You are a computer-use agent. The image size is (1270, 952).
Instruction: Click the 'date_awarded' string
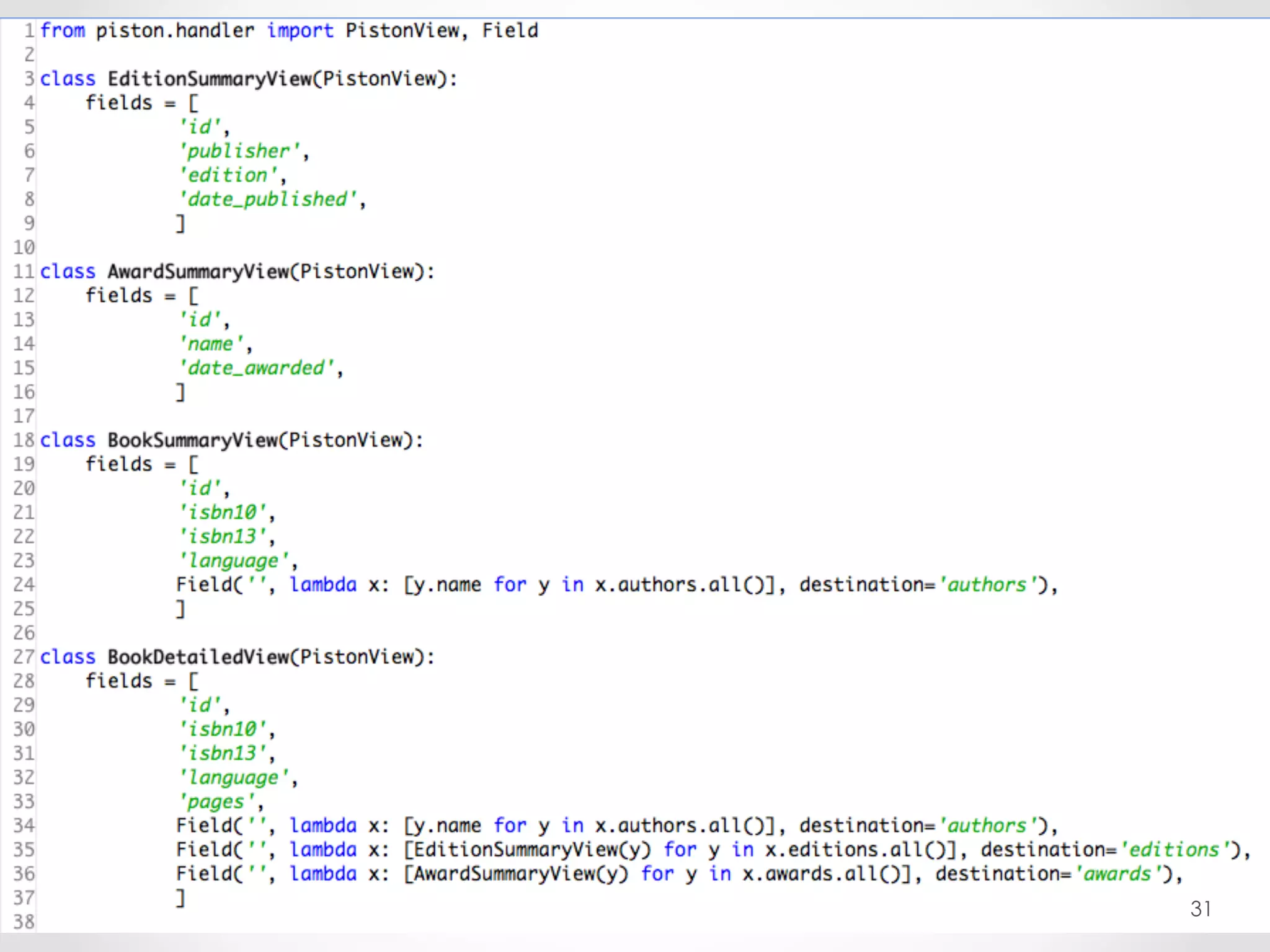click(x=257, y=368)
